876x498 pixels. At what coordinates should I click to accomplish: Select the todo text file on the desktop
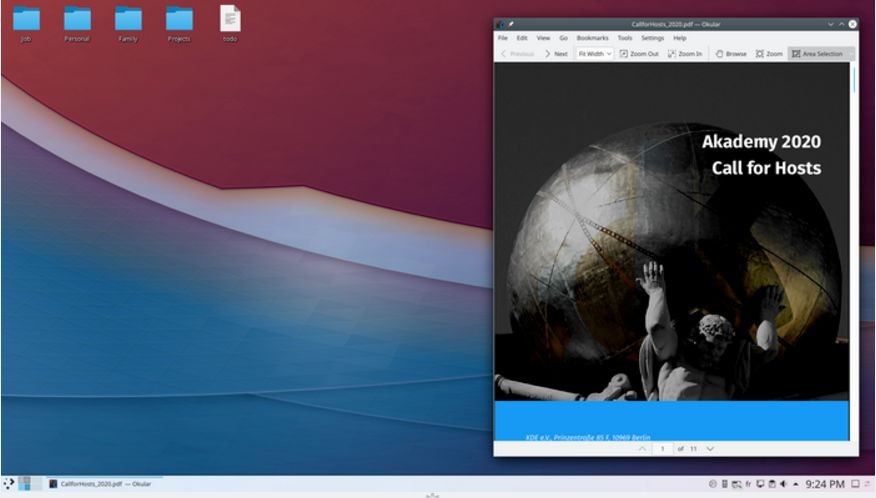click(230, 23)
